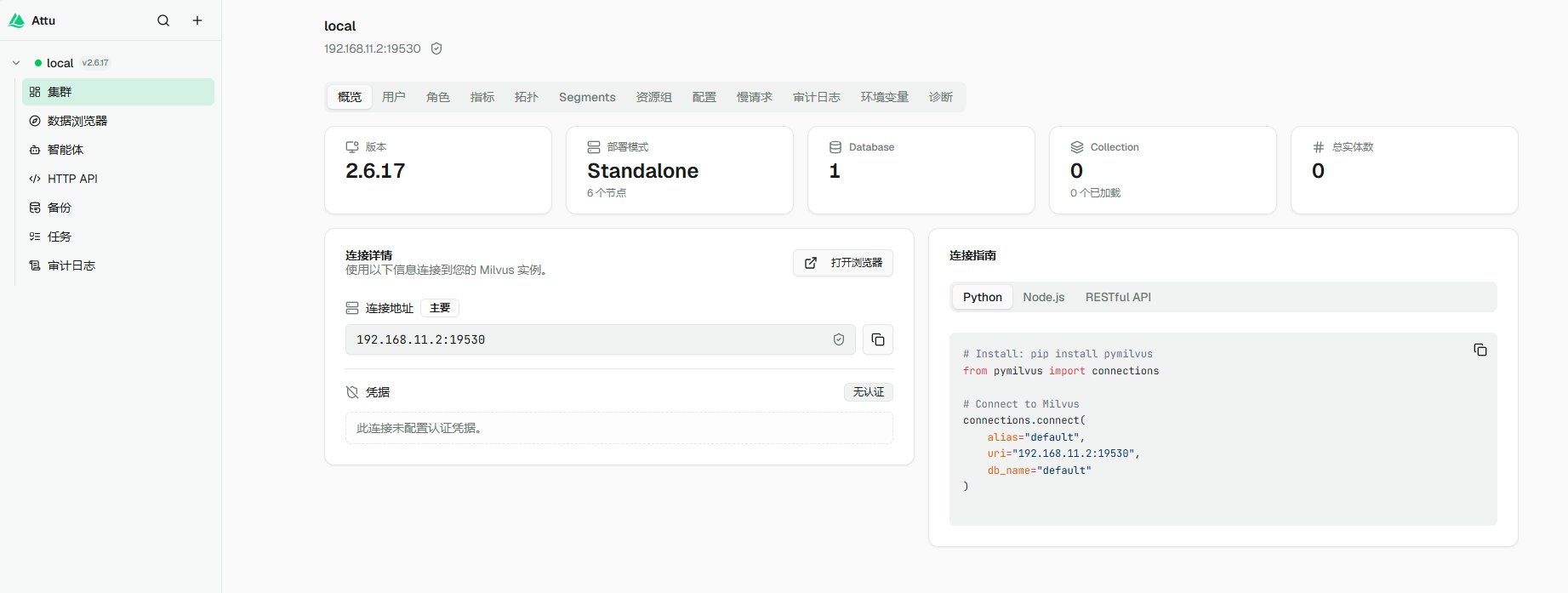Image resolution: width=1568 pixels, height=593 pixels.
Task: Click the 6 个节点 text
Action: pyautogui.click(x=607, y=193)
